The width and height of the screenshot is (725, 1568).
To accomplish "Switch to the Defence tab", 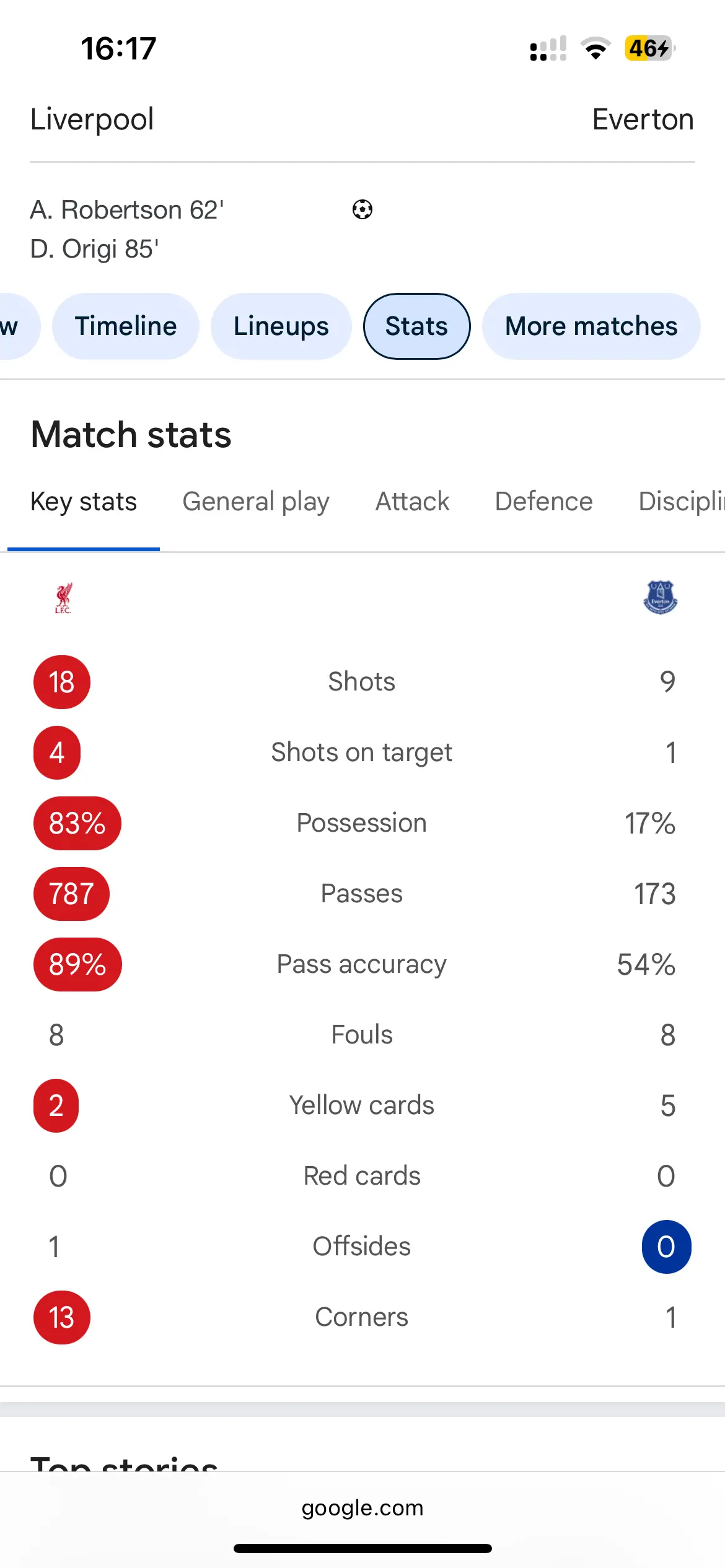I will (x=543, y=502).
